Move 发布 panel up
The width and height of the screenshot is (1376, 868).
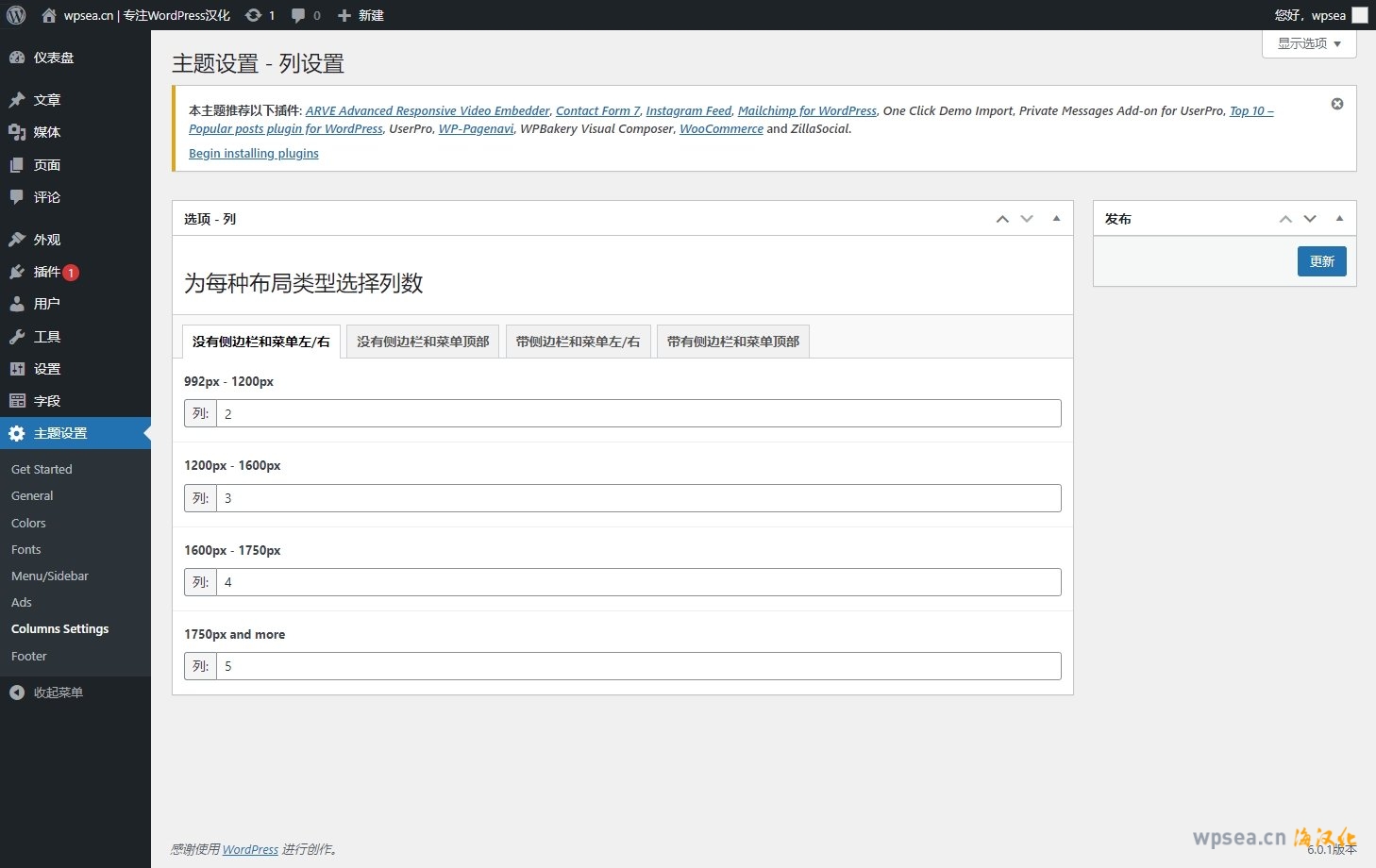(1285, 219)
